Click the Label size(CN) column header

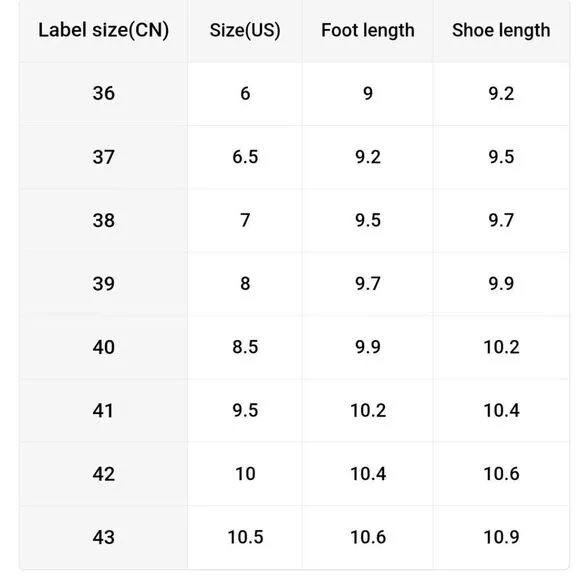(x=104, y=30)
